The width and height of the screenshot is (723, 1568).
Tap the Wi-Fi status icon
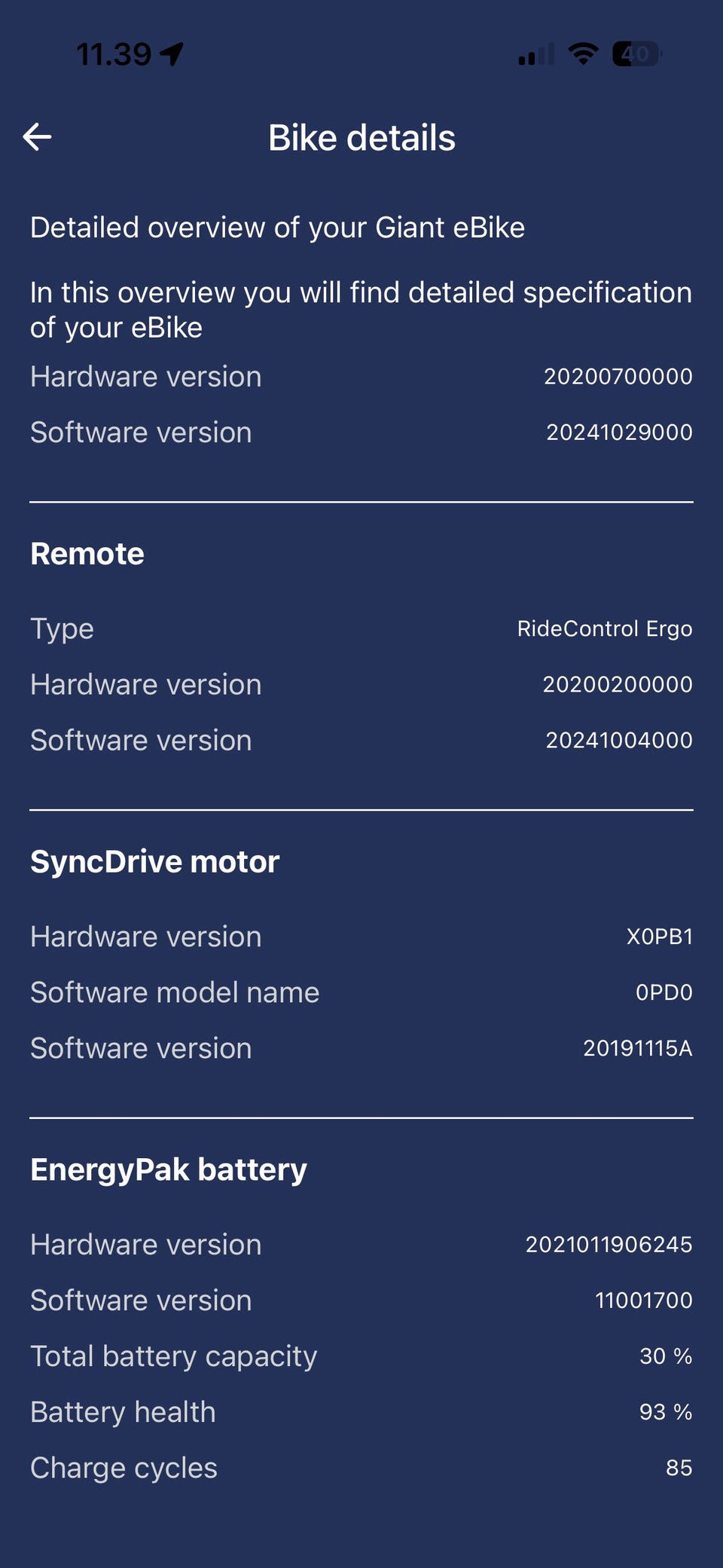coord(583,53)
